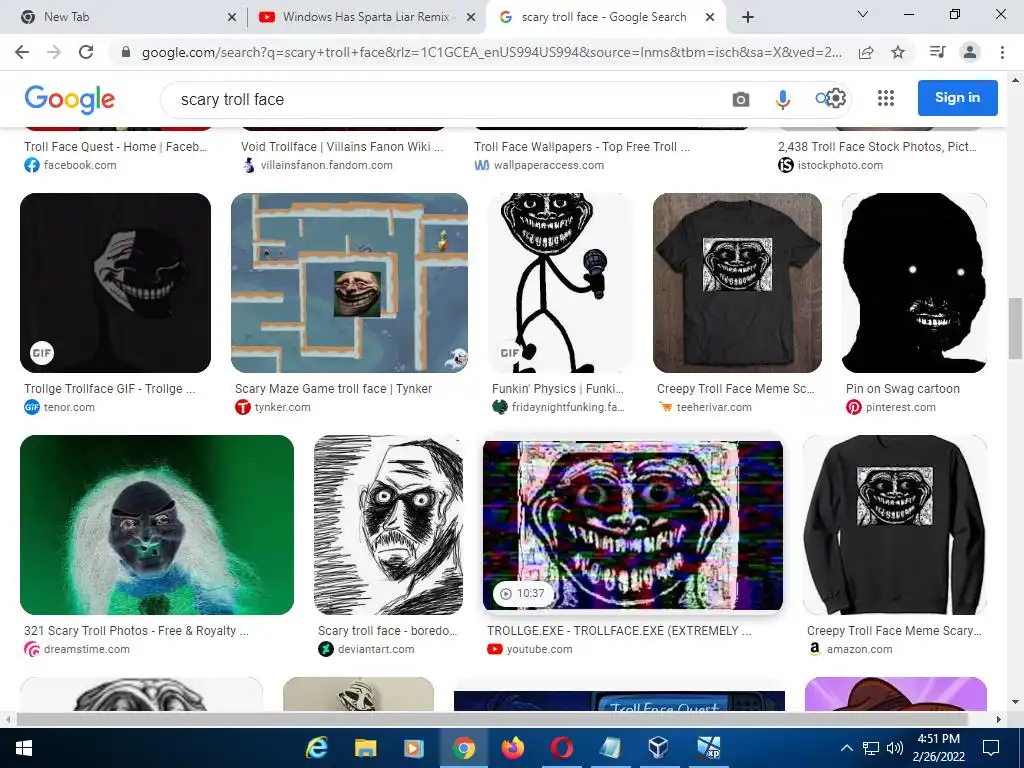
Task: Click the volume speaker tray icon
Action: pos(895,748)
